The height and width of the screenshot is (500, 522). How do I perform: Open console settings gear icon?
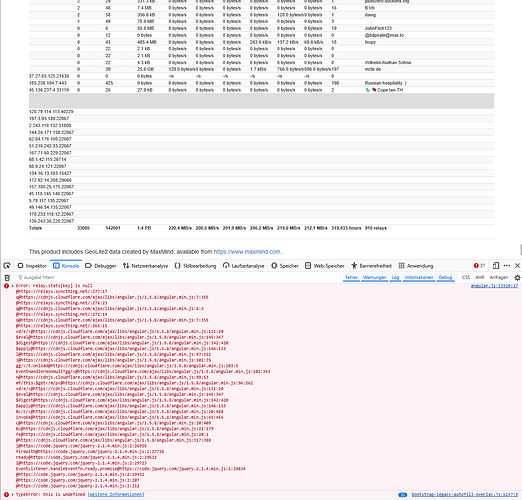tap(517, 277)
